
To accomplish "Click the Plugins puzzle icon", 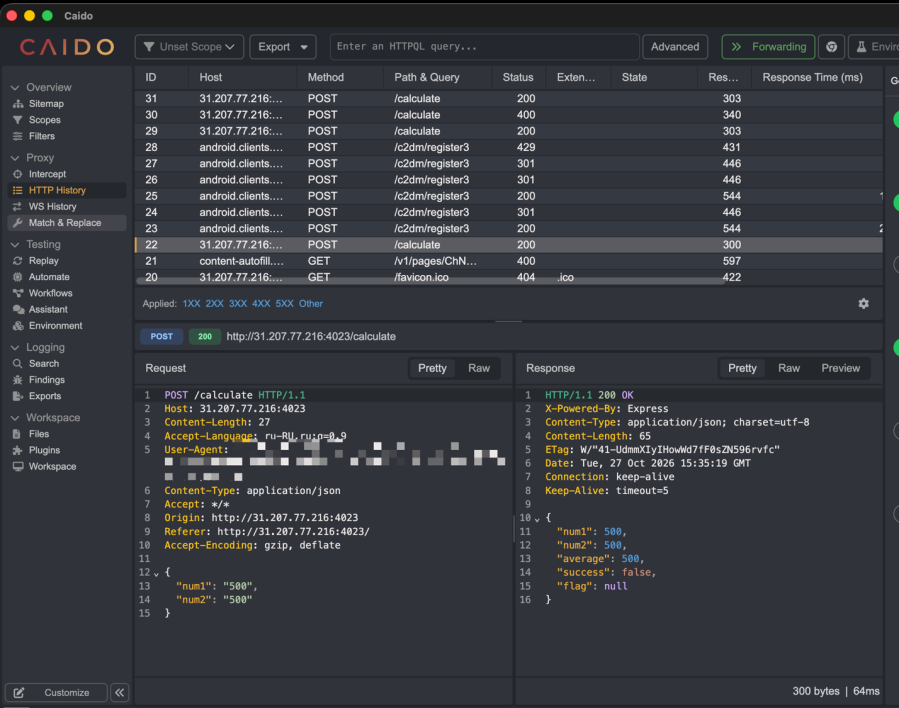I will pyautogui.click(x=18, y=451).
